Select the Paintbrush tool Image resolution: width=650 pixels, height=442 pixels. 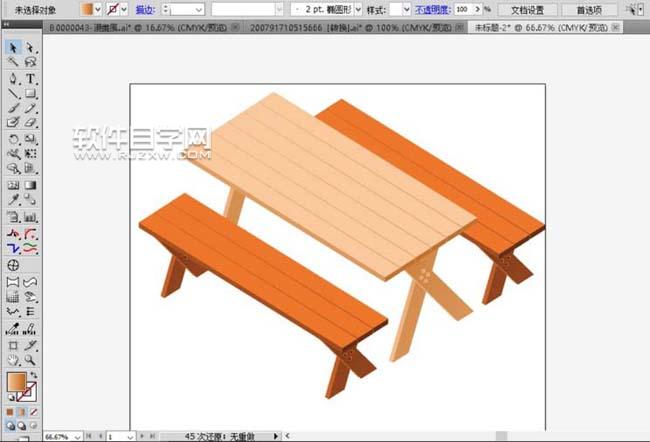[13, 108]
